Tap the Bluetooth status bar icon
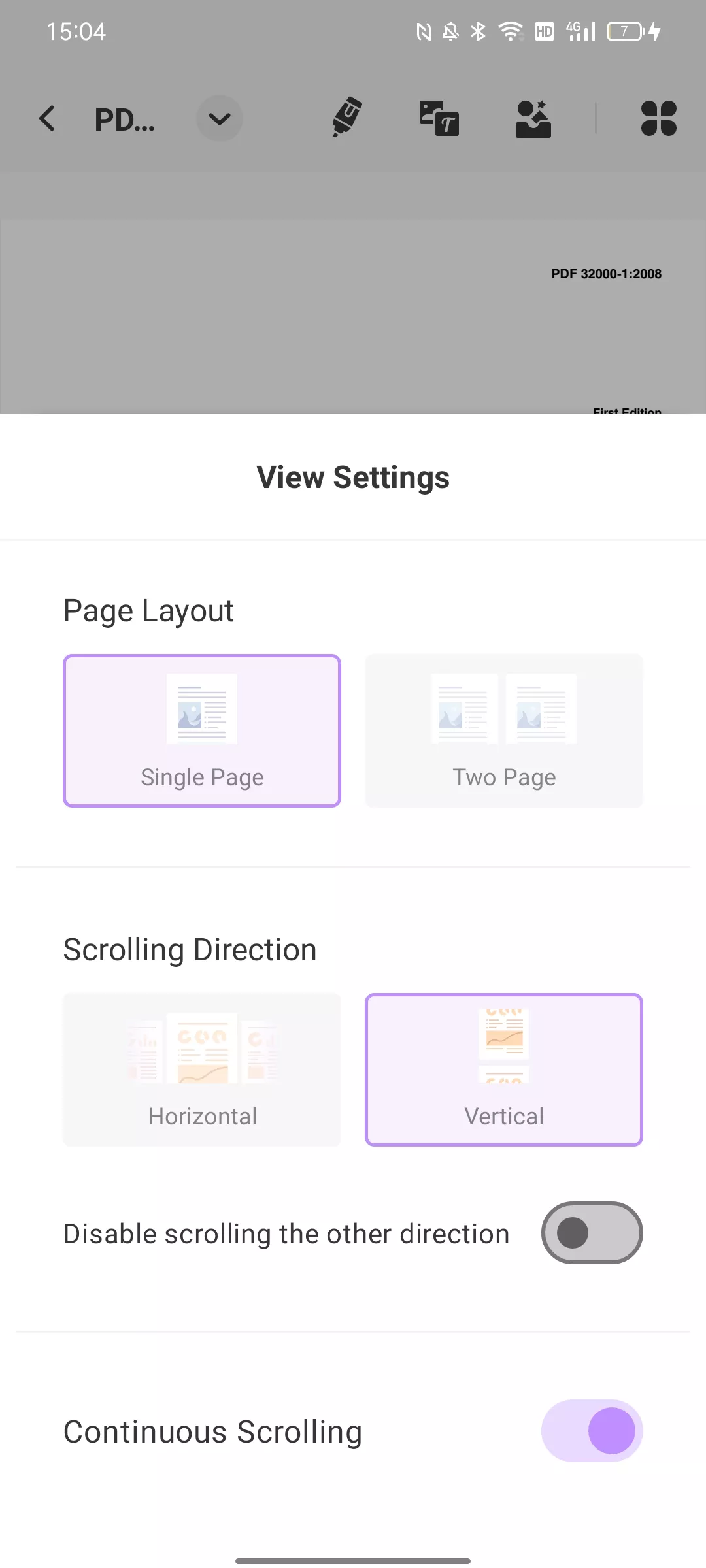Image resolution: width=706 pixels, height=1568 pixels. point(479,31)
